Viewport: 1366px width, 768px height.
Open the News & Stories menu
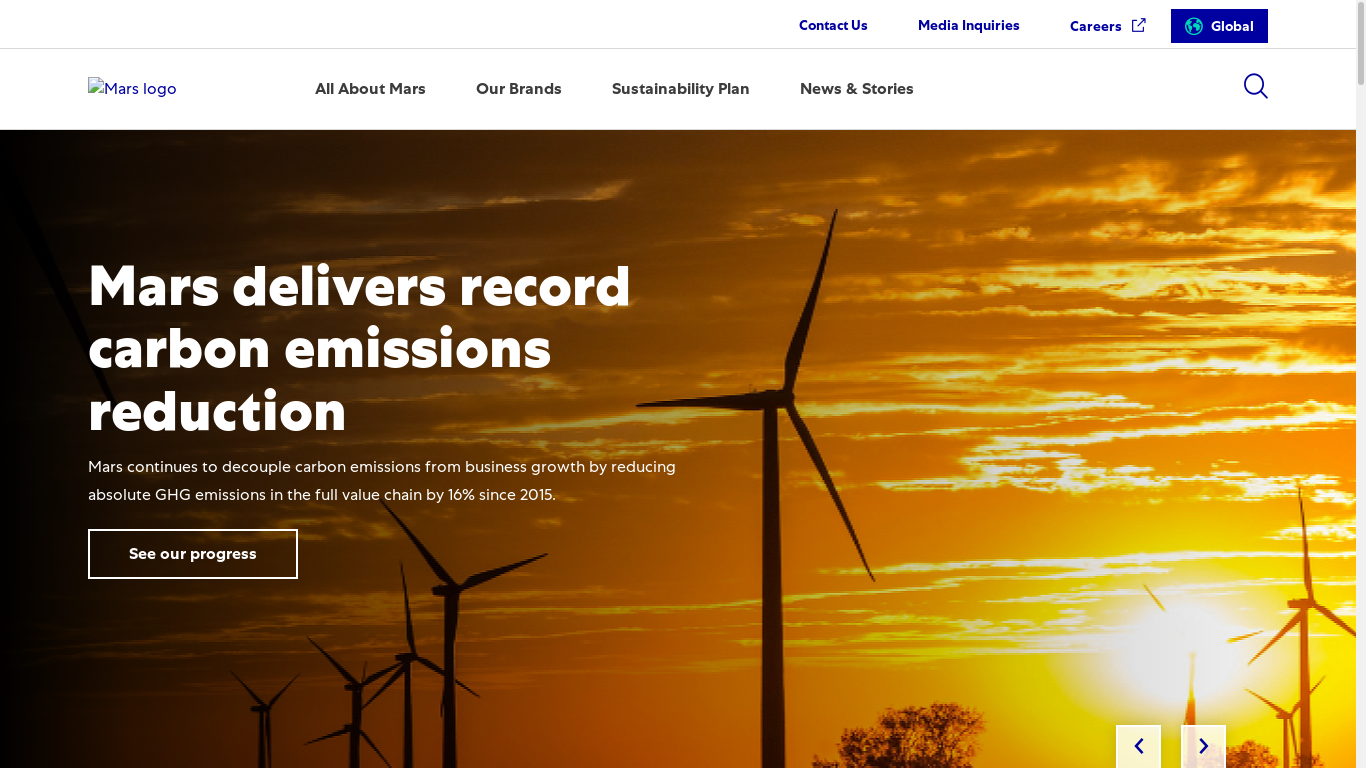click(857, 88)
